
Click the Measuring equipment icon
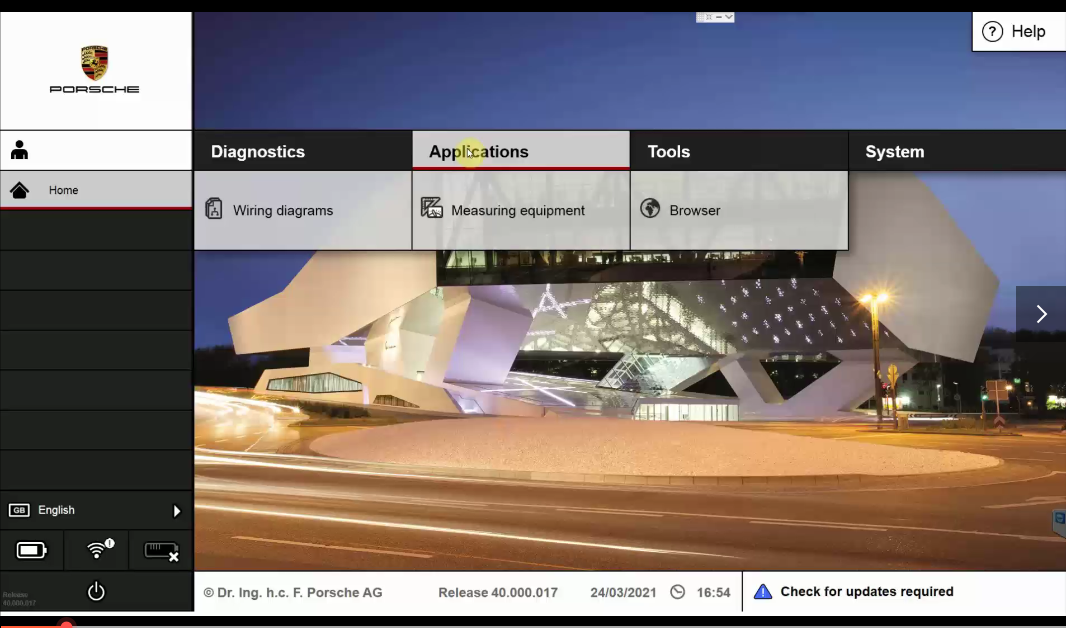click(432, 208)
